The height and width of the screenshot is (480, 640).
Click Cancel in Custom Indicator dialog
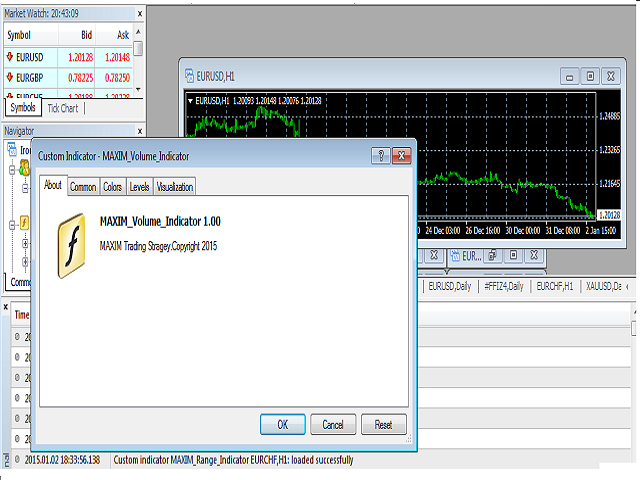pos(333,424)
